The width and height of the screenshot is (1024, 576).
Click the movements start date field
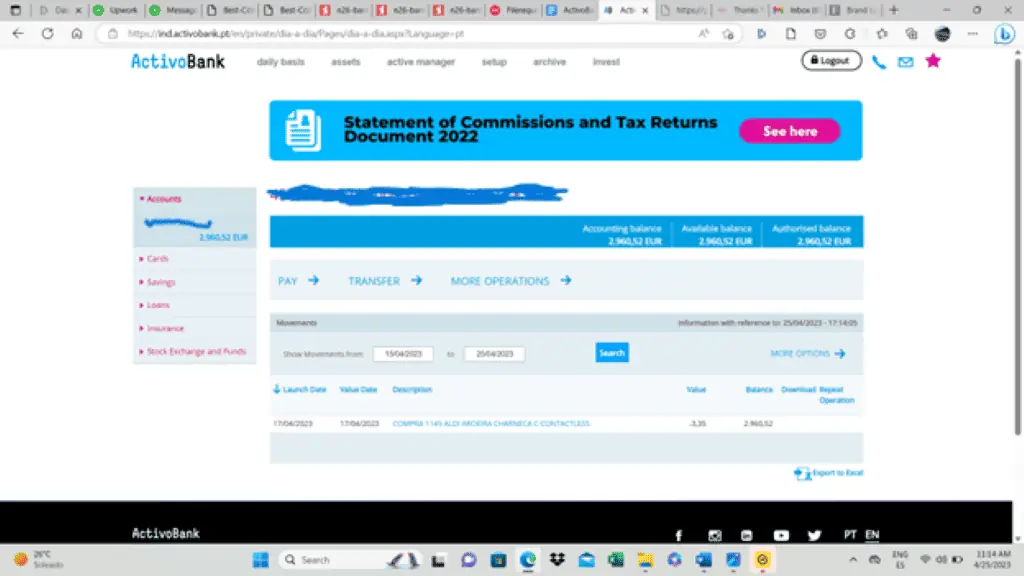[403, 354]
